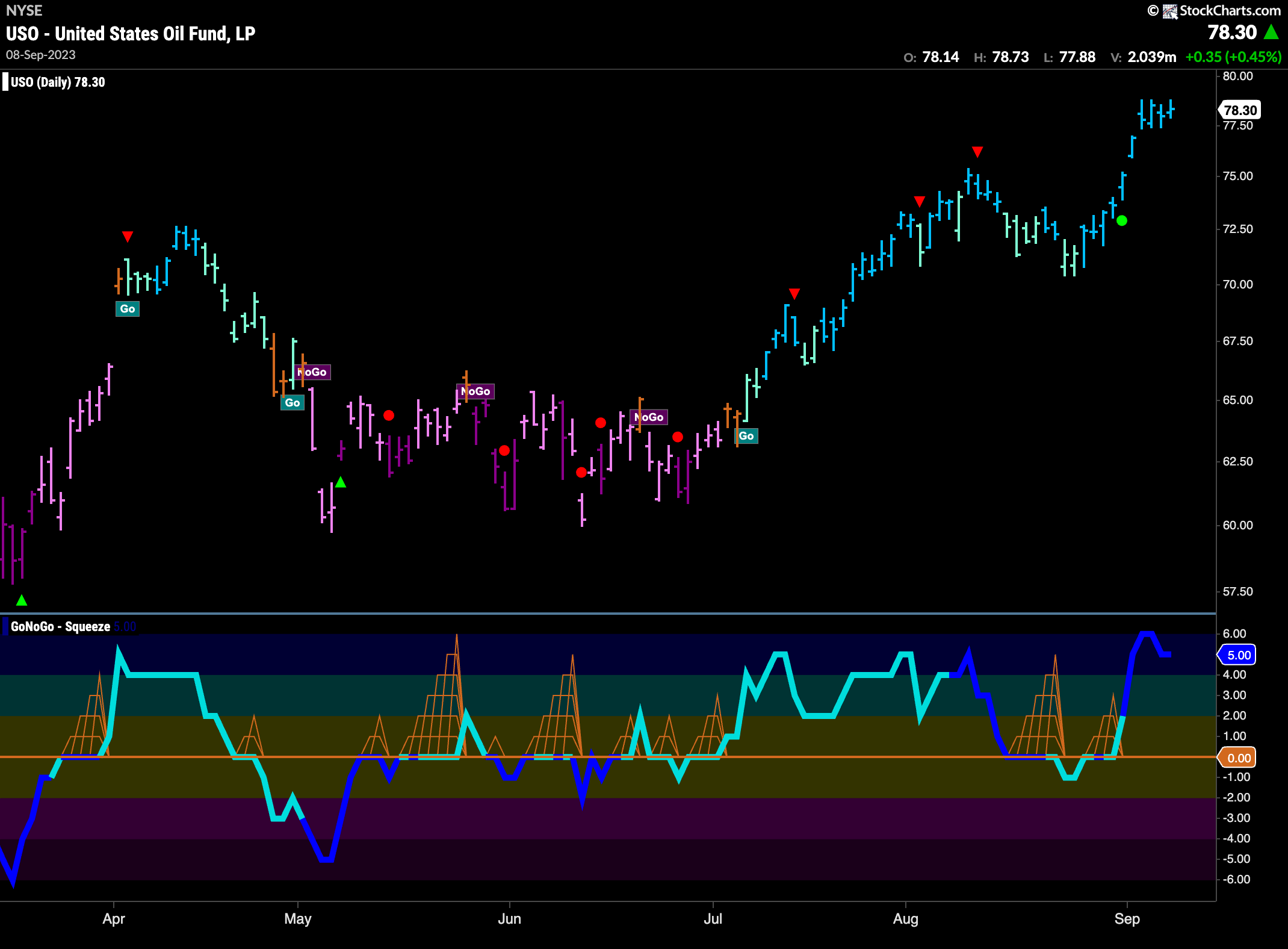The height and width of the screenshot is (949, 1288).
Task: Click the green up-triangle marker at March low
Action: 22,600
